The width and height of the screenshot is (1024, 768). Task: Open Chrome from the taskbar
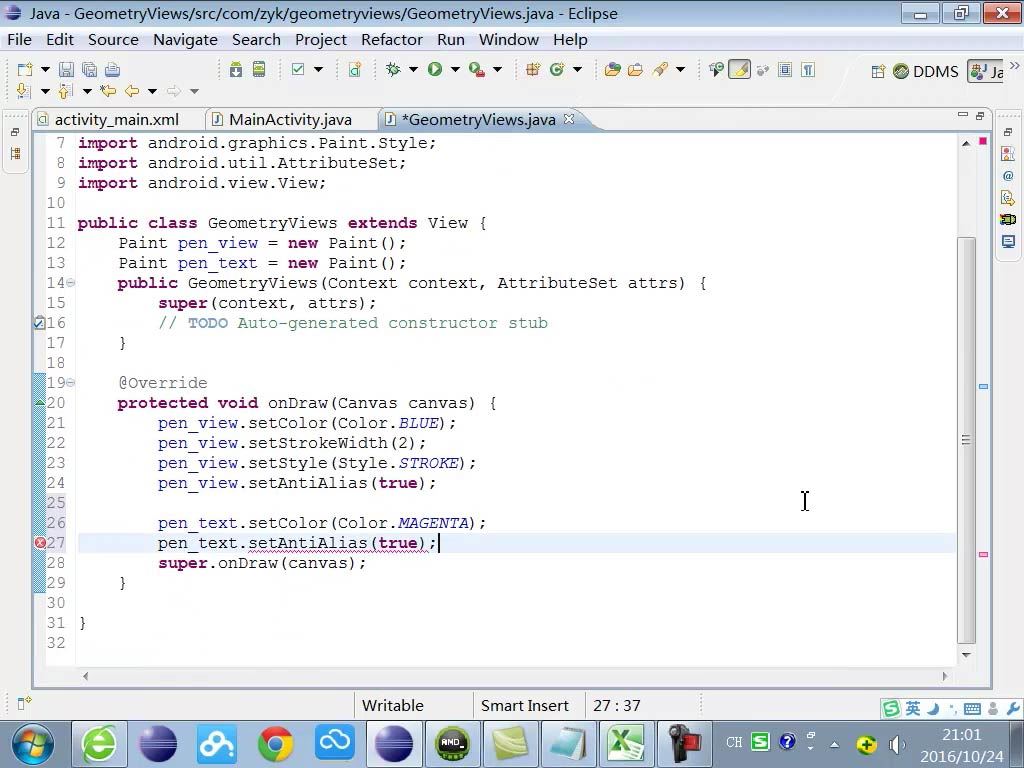(275, 744)
